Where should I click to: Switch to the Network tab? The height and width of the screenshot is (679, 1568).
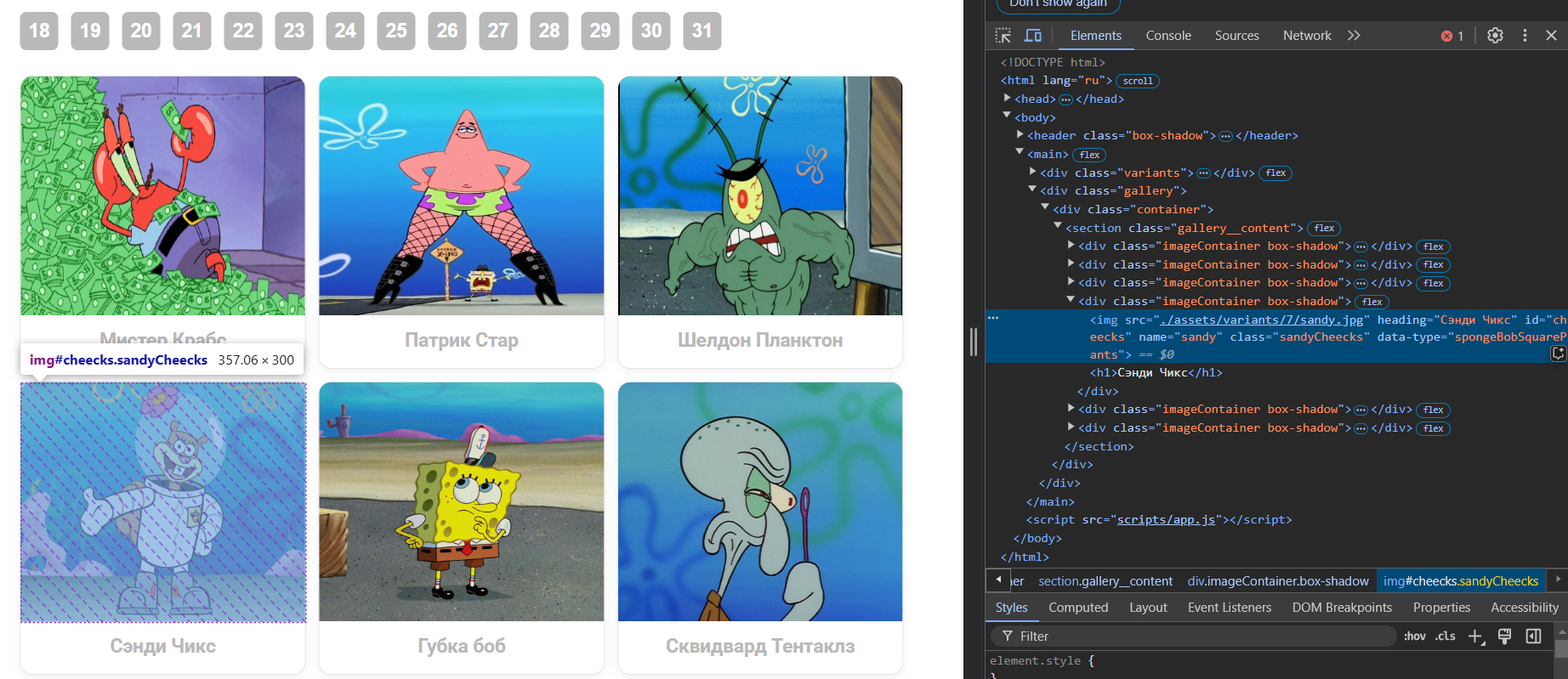point(1307,36)
